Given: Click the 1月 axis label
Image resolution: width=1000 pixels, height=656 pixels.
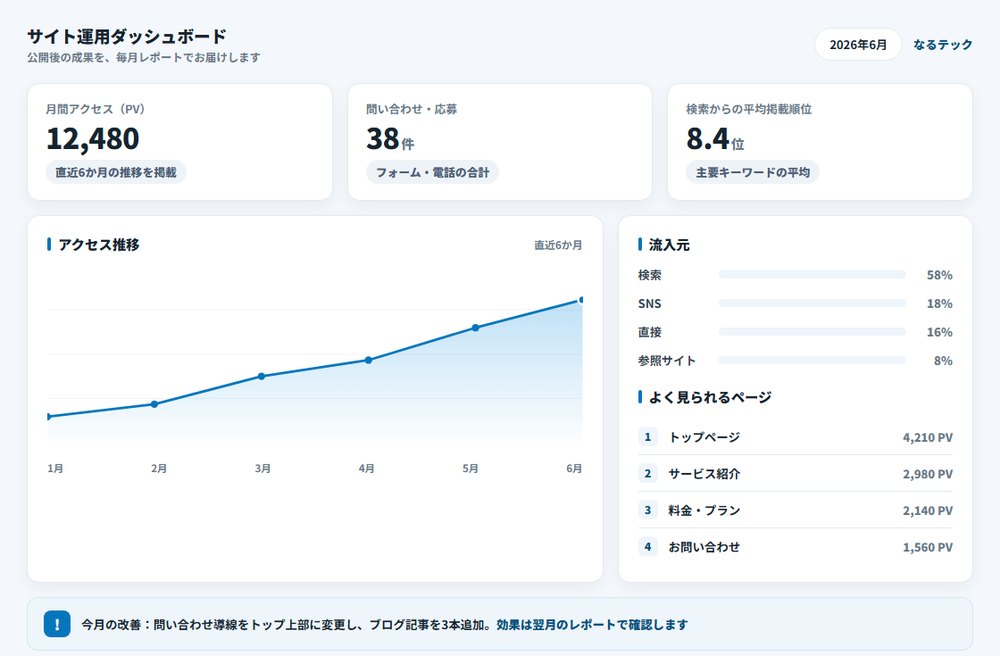Looking at the screenshot, I should (x=55, y=469).
